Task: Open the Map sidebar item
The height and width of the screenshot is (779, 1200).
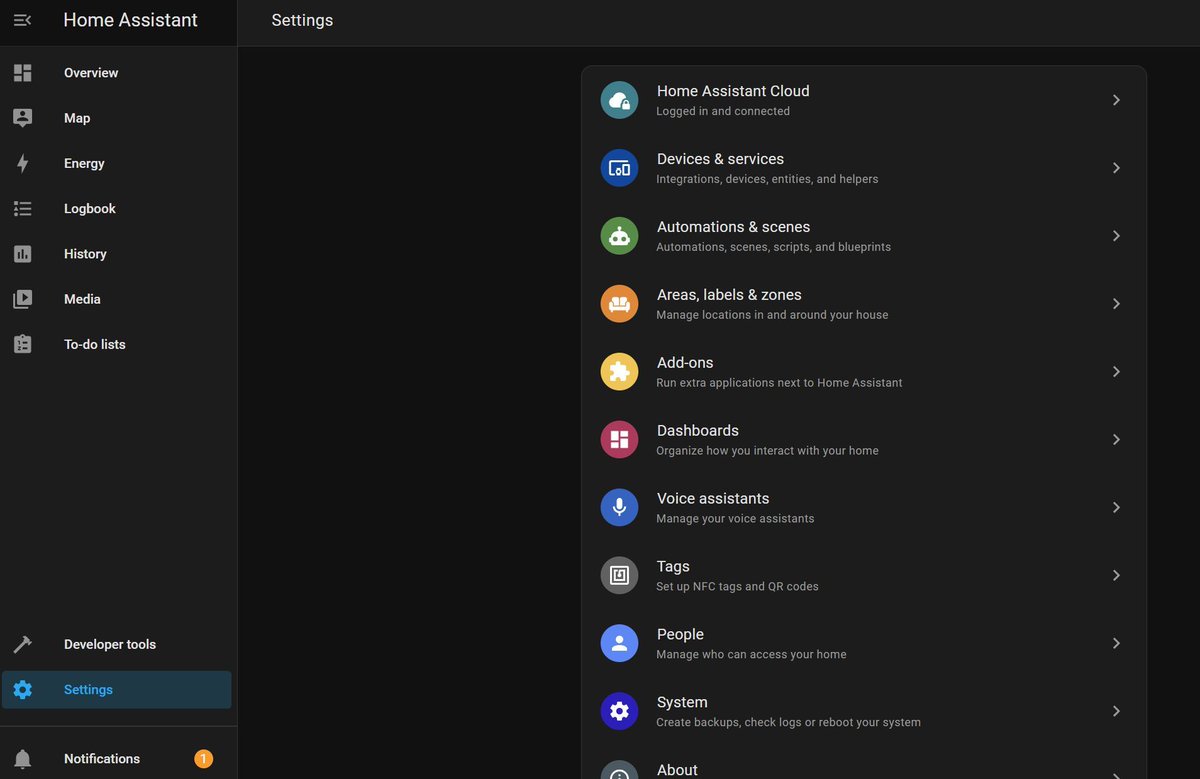Action: click(x=117, y=118)
